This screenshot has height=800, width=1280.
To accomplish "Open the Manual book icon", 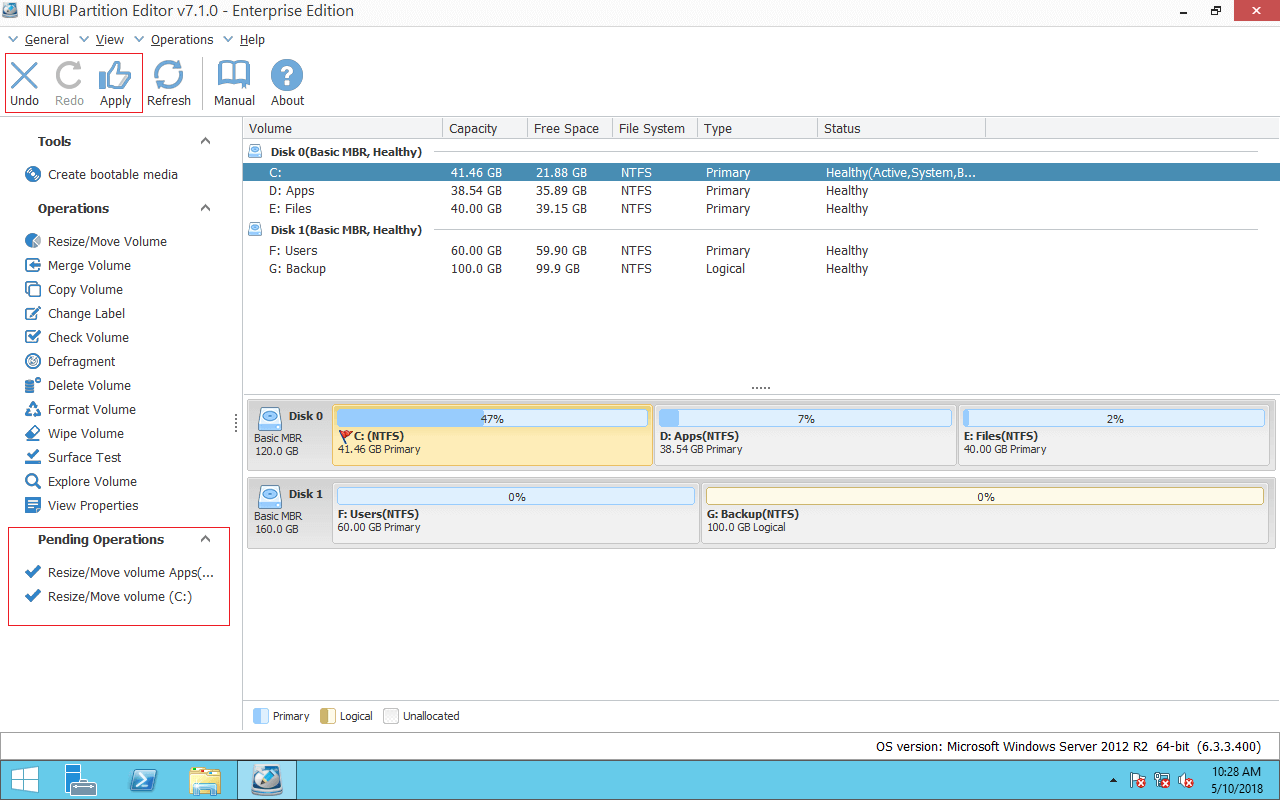I will (x=234, y=76).
